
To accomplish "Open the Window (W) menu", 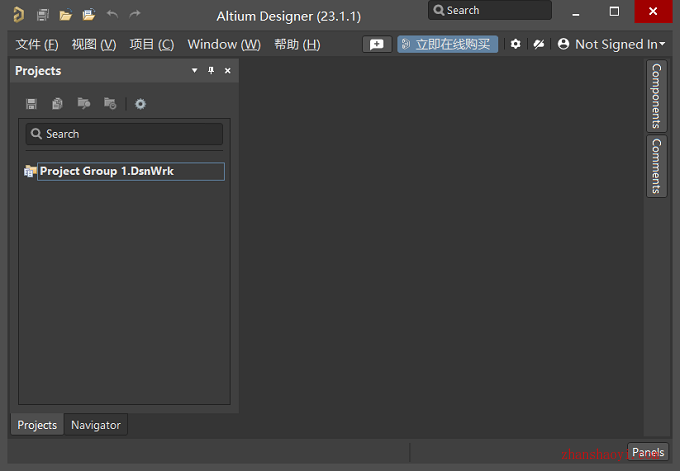I will tap(224, 44).
